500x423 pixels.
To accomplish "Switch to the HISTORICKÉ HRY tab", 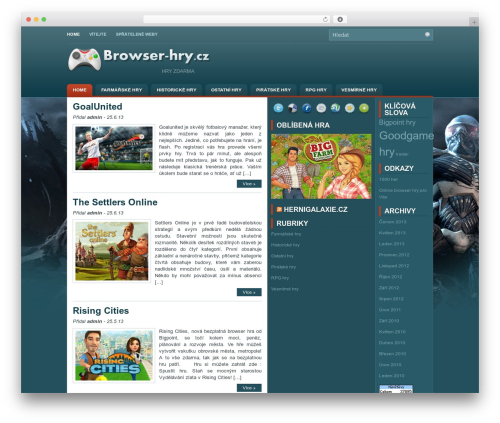I will point(176,90).
